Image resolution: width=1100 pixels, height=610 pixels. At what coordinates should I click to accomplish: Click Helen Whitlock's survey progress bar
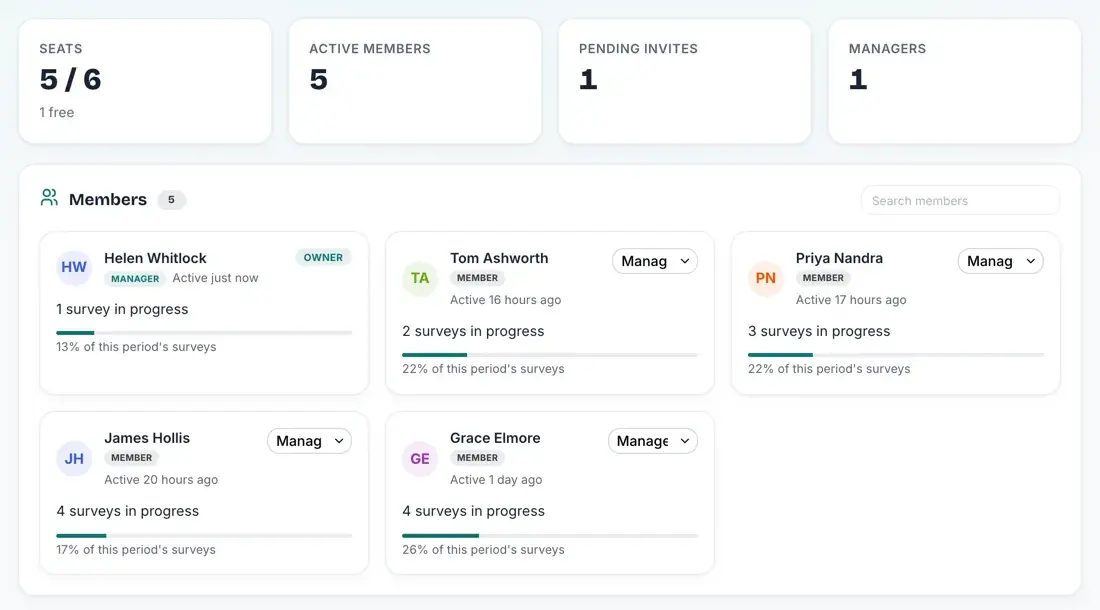click(204, 333)
